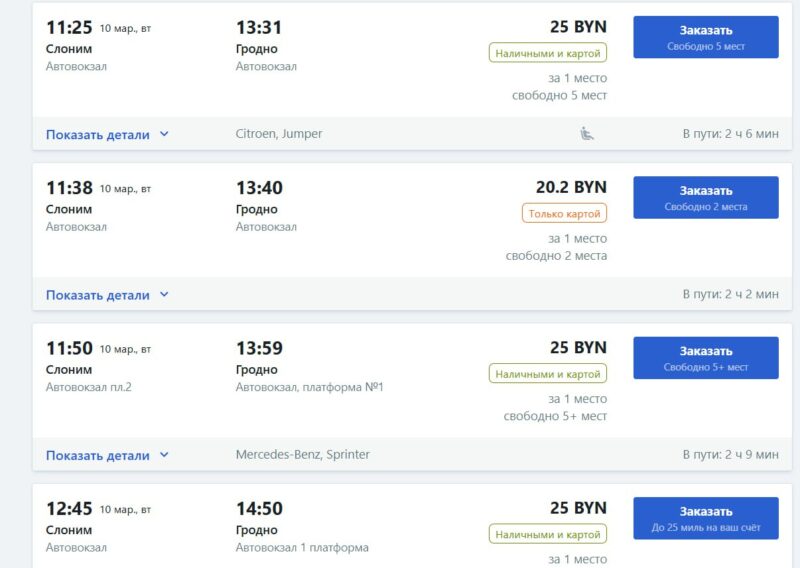800x568 pixels.
Task: Click the seat icon on the 11:25 trip
Action: click(x=587, y=134)
